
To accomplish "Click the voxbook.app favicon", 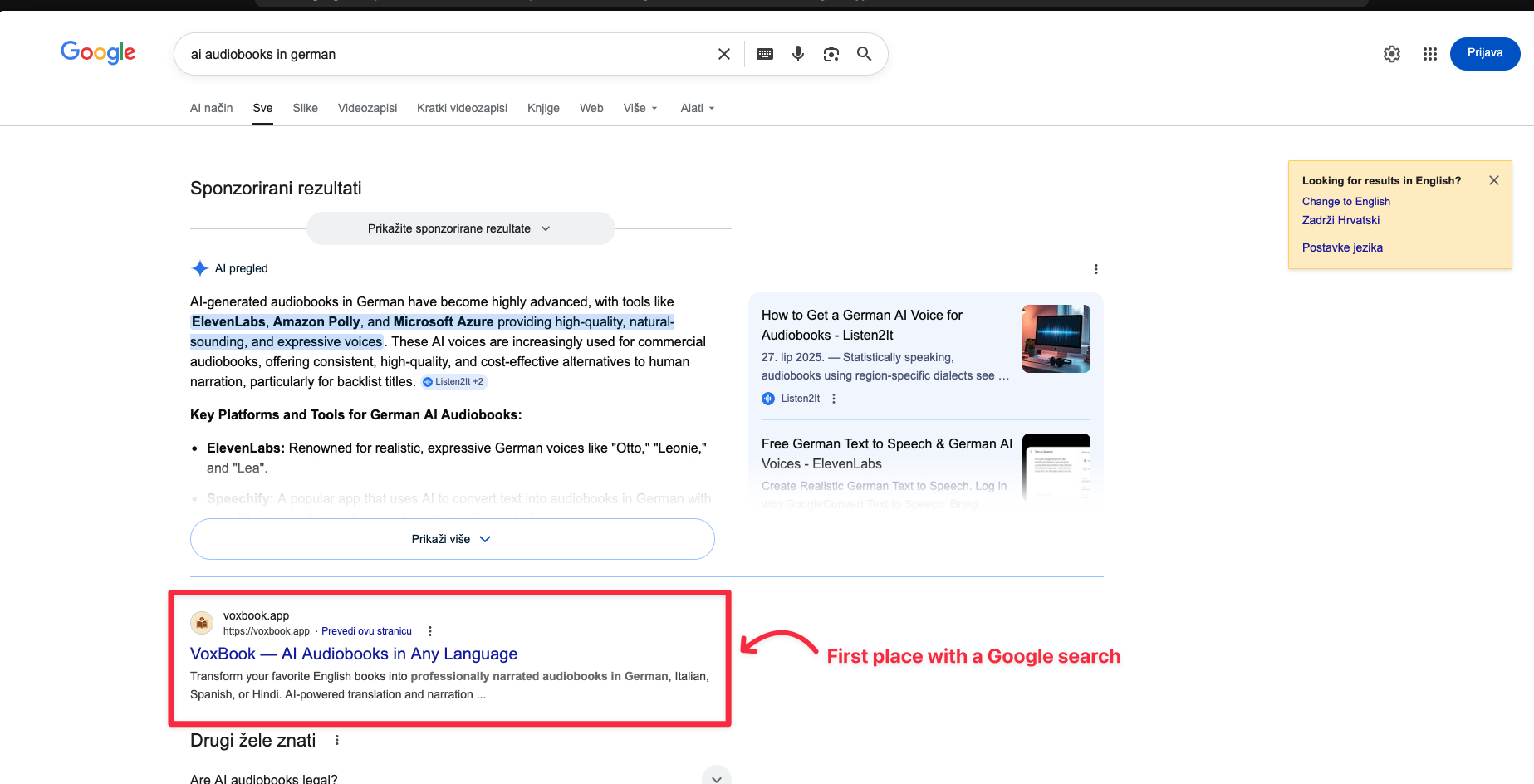I will (x=202, y=623).
